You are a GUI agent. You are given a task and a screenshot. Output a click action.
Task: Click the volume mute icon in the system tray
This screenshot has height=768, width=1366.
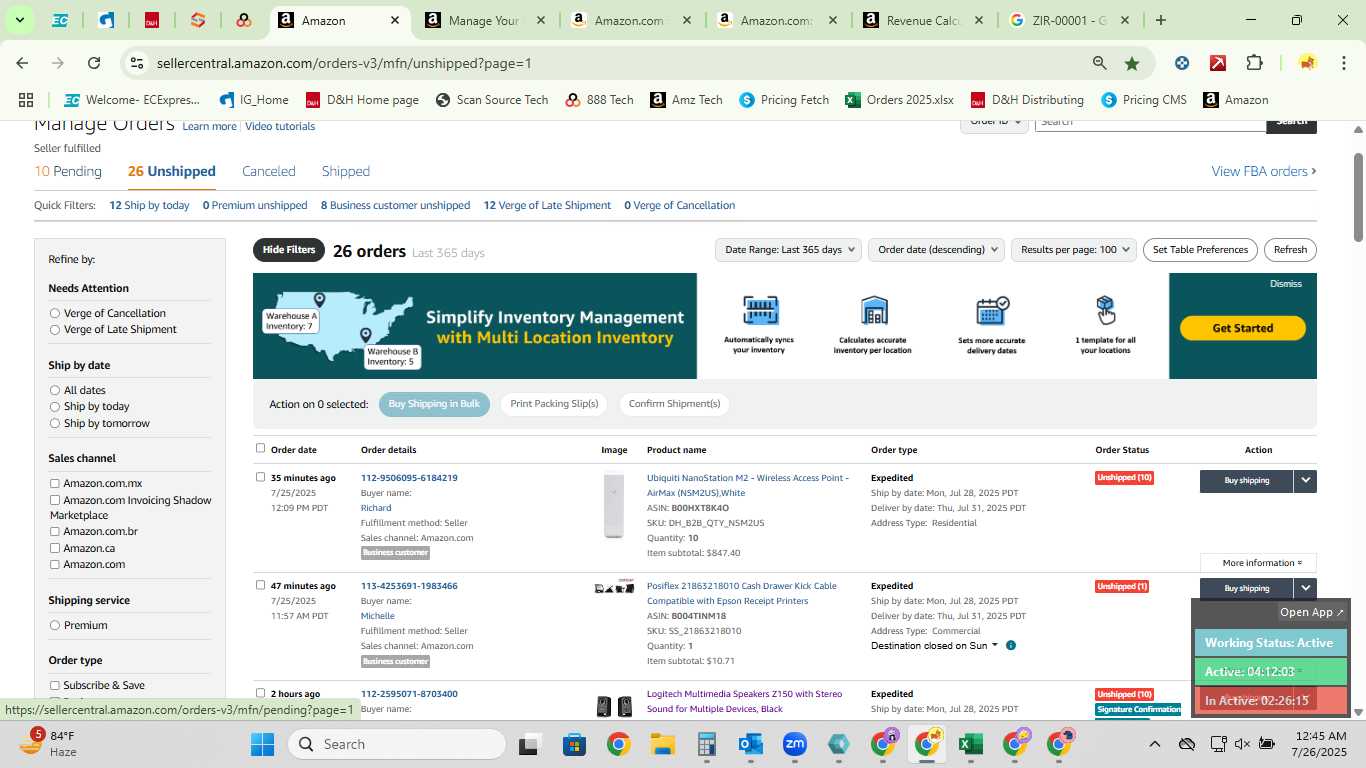click(x=1242, y=744)
